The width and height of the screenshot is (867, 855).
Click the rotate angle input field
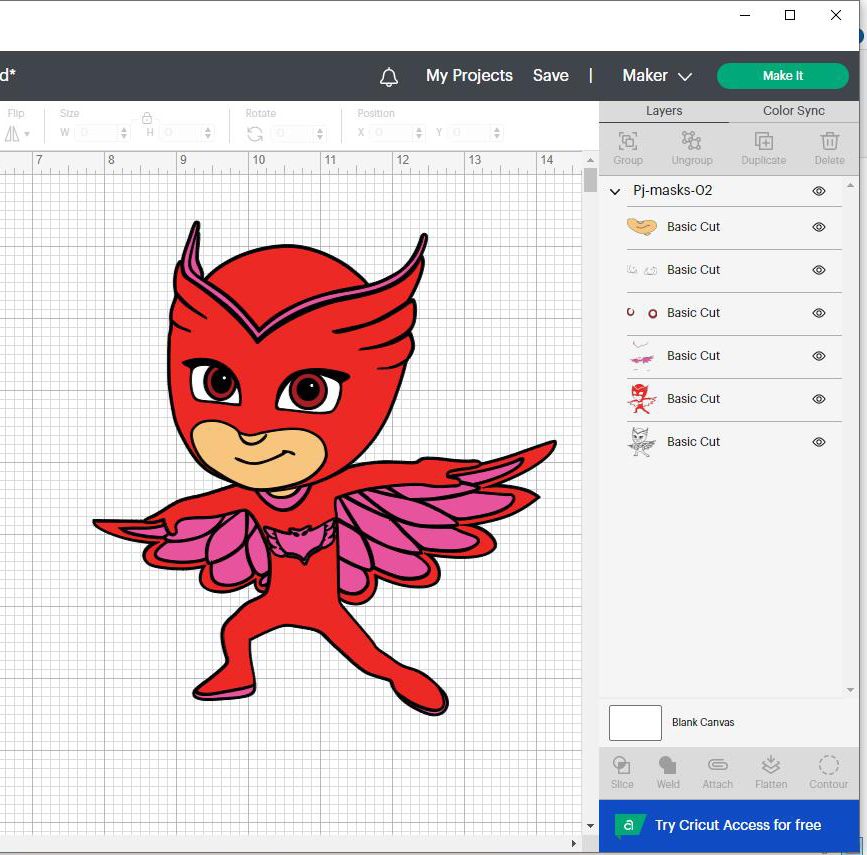pyautogui.click(x=294, y=133)
